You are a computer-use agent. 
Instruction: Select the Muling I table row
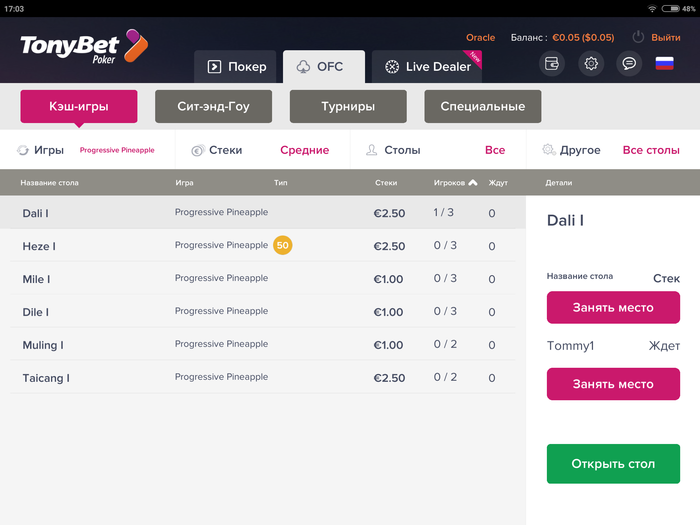(x=262, y=345)
